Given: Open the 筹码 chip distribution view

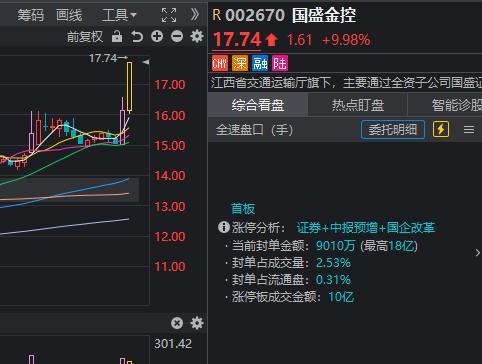Looking at the screenshot, I should click(x=30, y=15).
